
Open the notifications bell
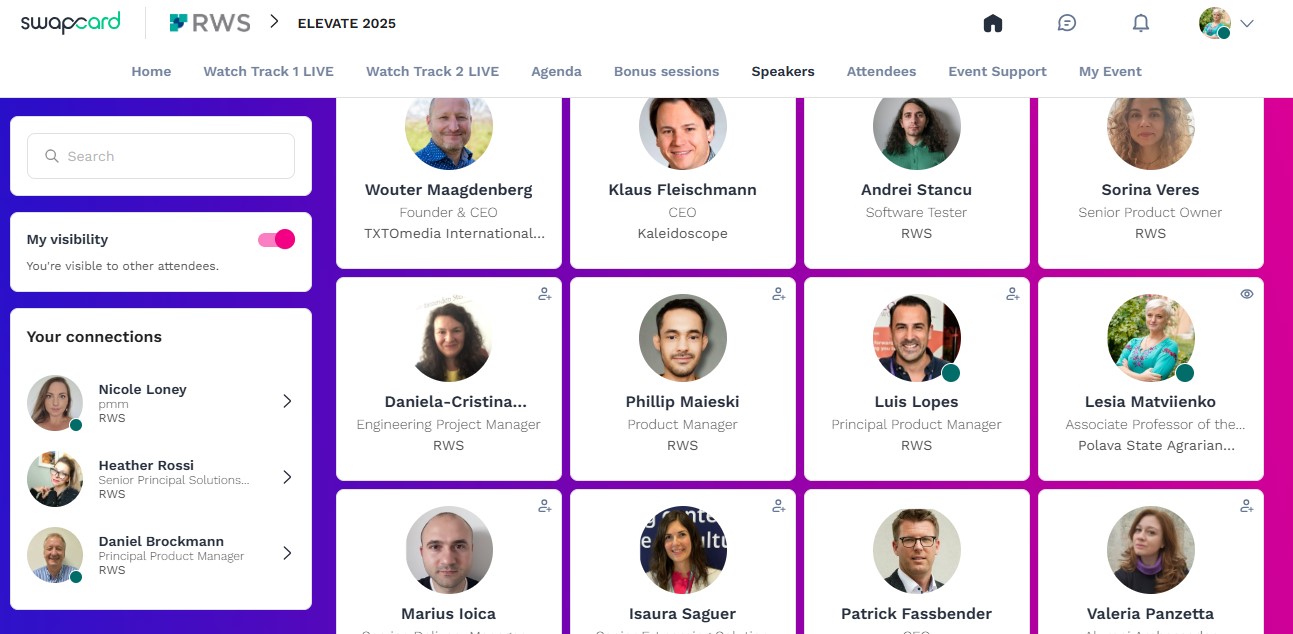click(x=1141, y=23)
